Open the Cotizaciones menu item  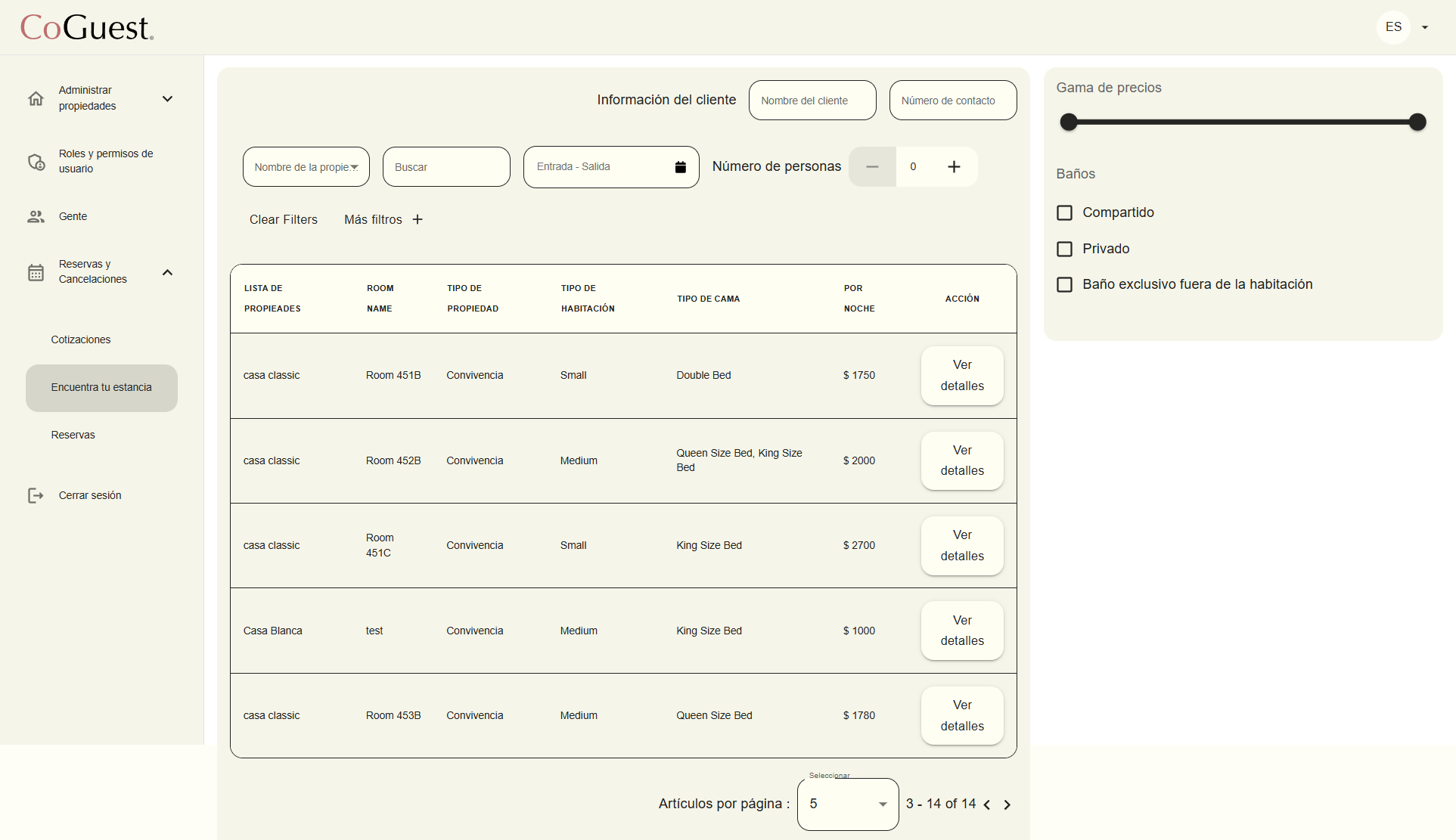click(x=81, y=340)
